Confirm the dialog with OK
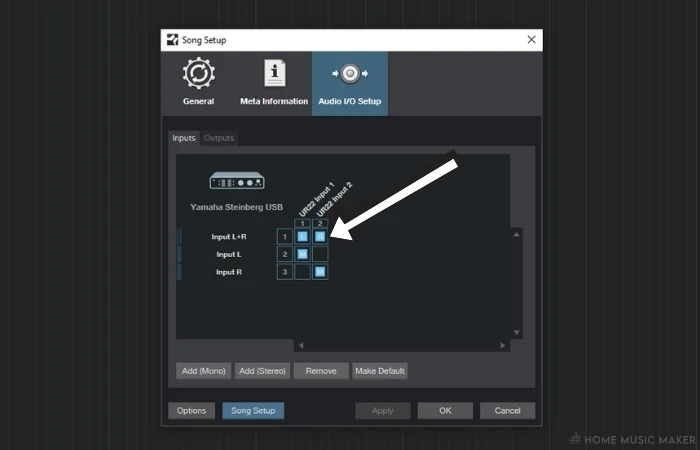This screenshot has width=700, height=450. coord(445,411)
